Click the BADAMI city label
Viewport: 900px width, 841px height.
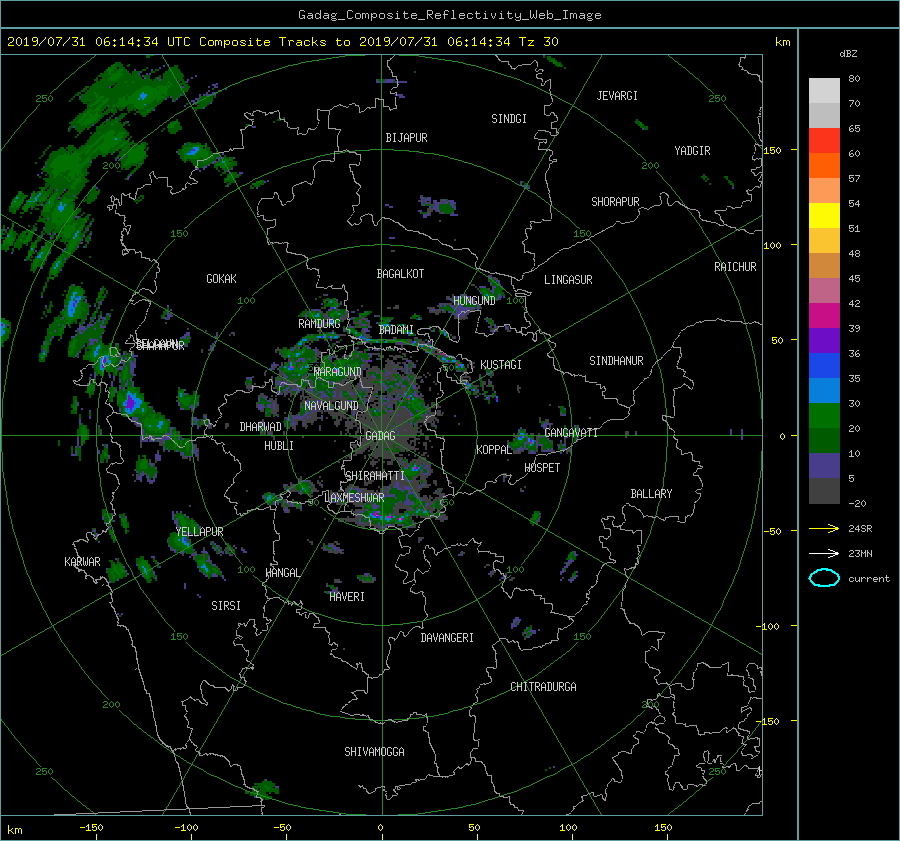(396, 330)
